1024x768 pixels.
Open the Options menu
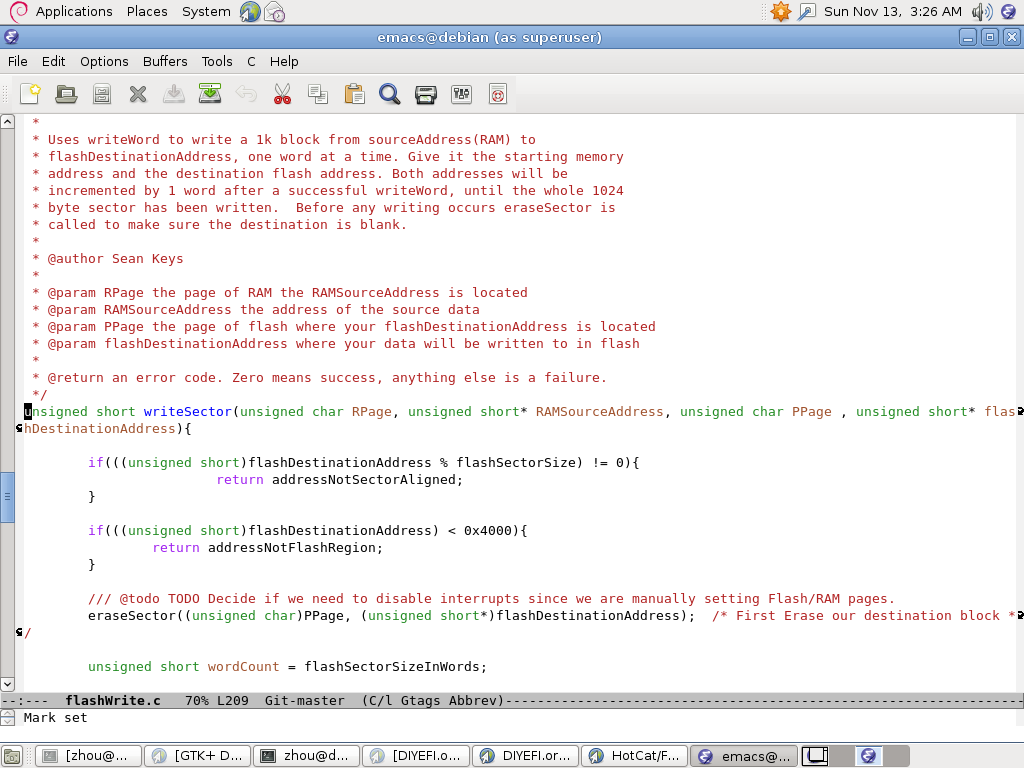pyautogui.click(x=104, y=61)
